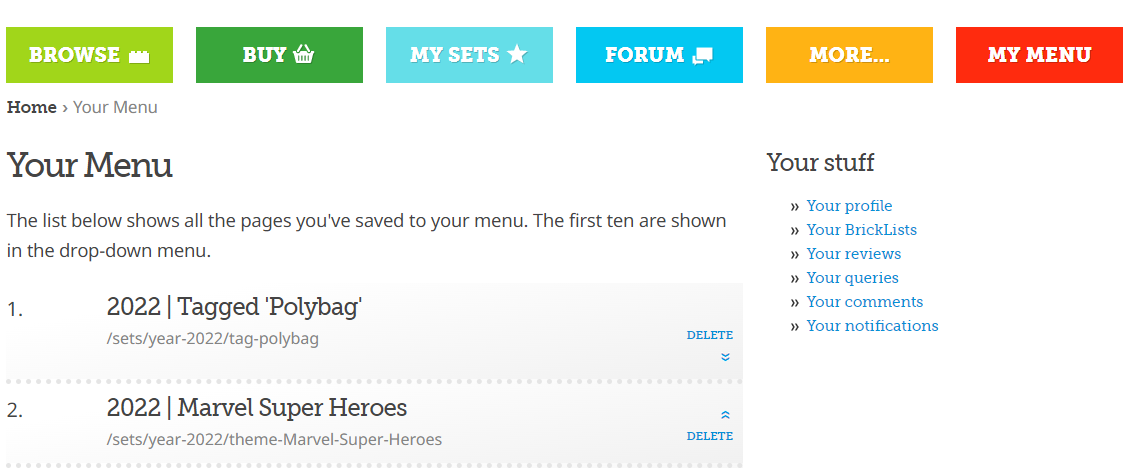Image resolution: width=1129 pixels, height=473 pixels.
Task: Open the 2022 Marvel Super Heroes saved page
Action: [257, 408]
